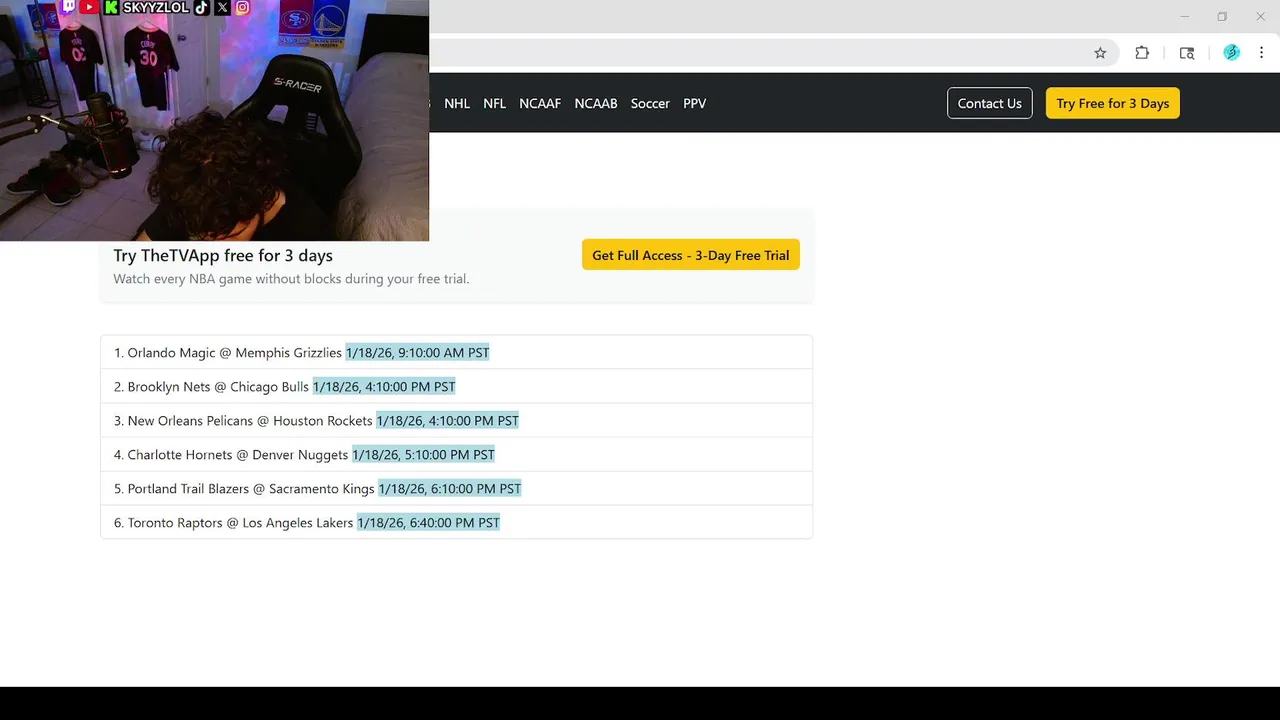Close the browser window
The image size is (1280, 720).
coord(1260,16)
